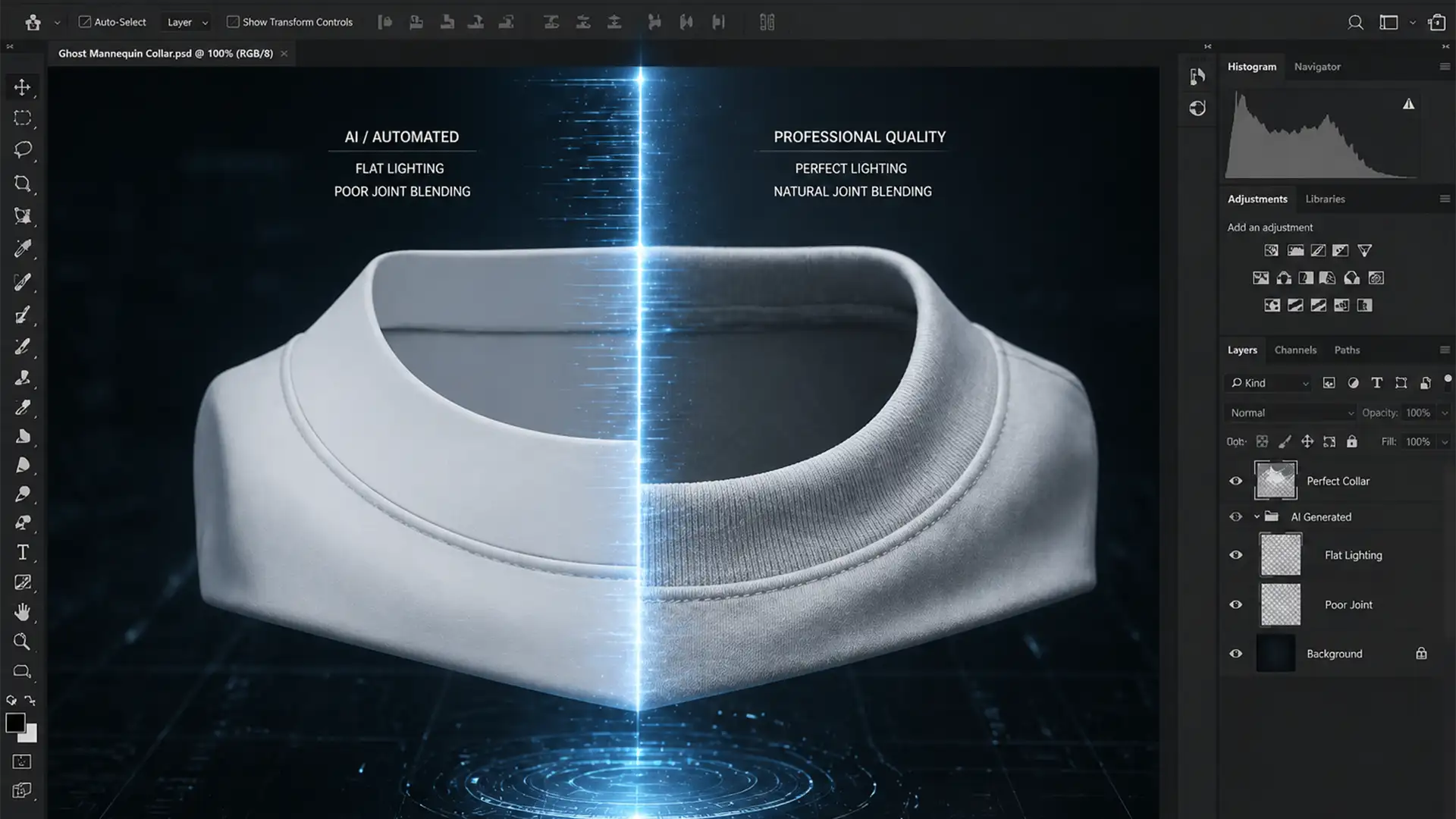Hide the Flat Lighting layer
1456x819 pixels.
1235,554
